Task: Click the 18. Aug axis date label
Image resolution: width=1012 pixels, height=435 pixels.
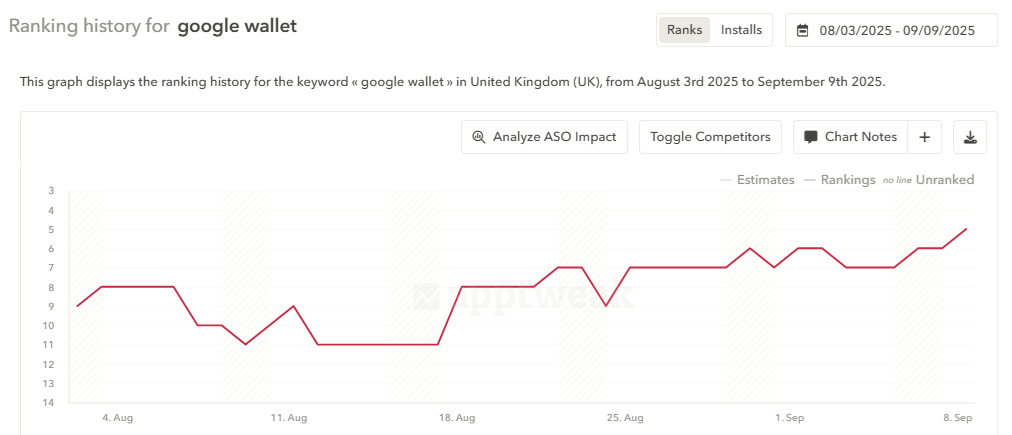Action: pos(457,418)
